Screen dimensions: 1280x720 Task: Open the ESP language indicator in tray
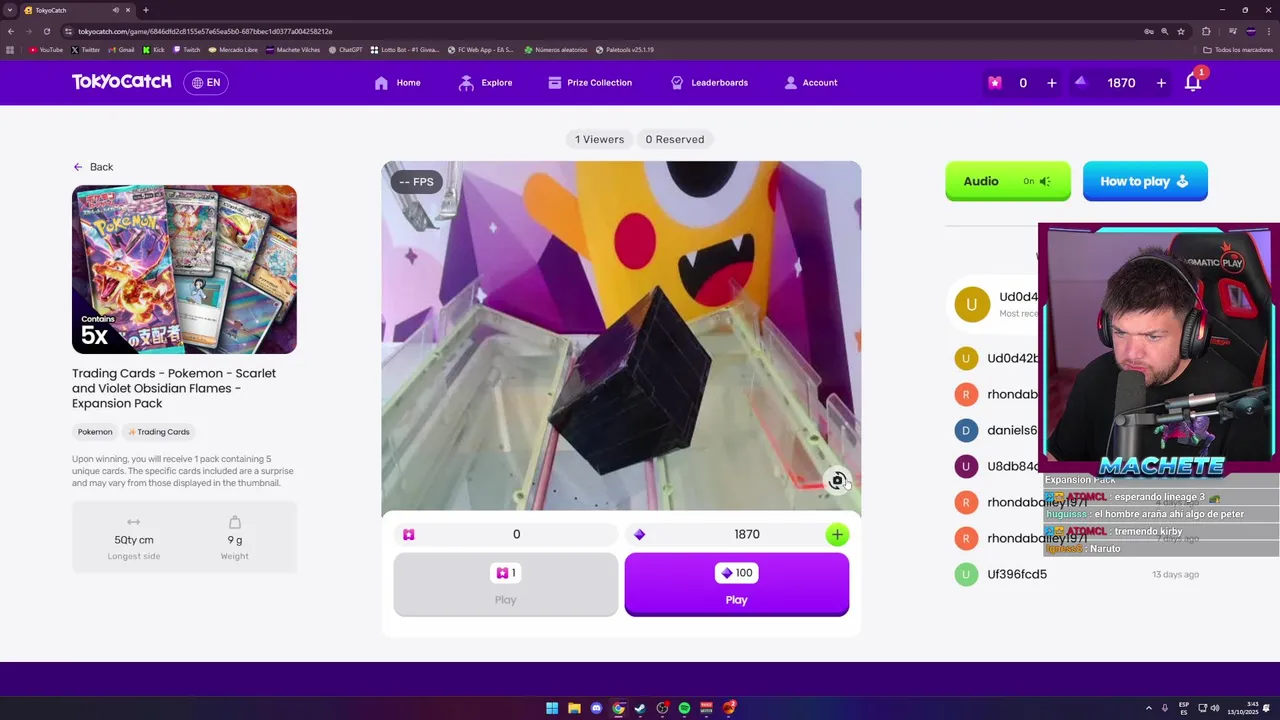point(1184,708)
